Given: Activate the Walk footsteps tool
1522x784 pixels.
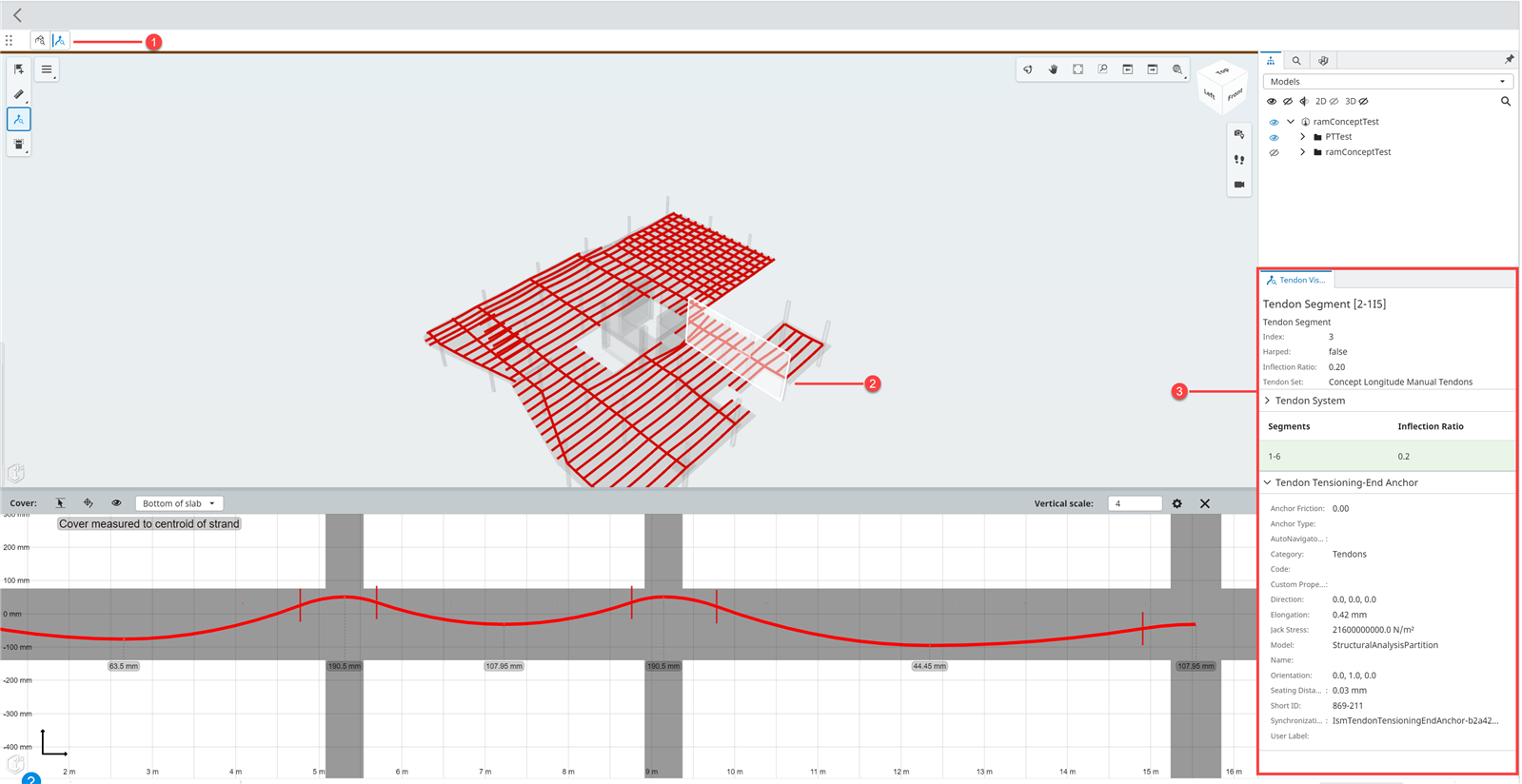Looking at the screenshot, I should [1238, 160].
